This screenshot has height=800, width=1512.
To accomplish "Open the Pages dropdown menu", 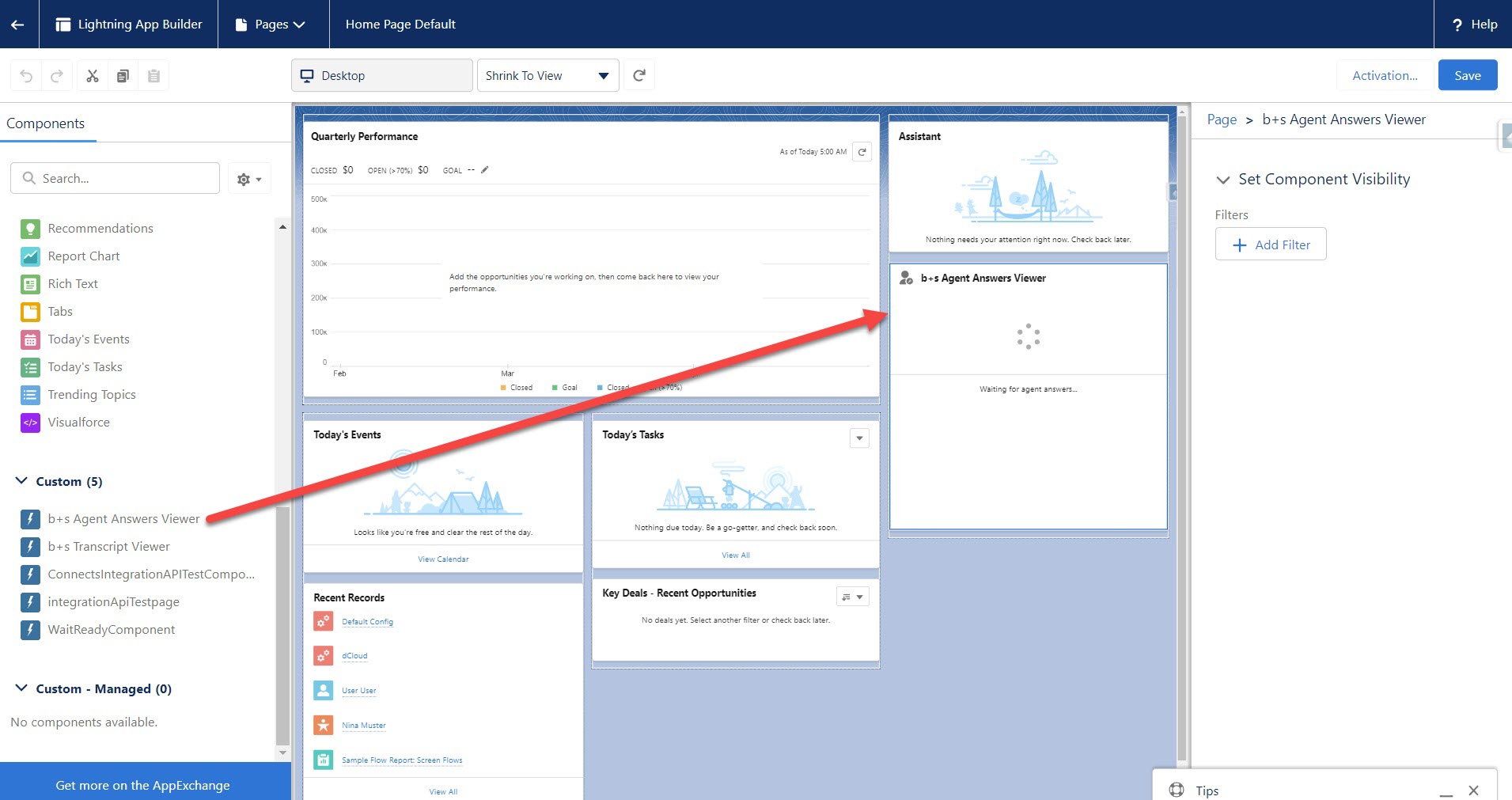I will [271, 25].
